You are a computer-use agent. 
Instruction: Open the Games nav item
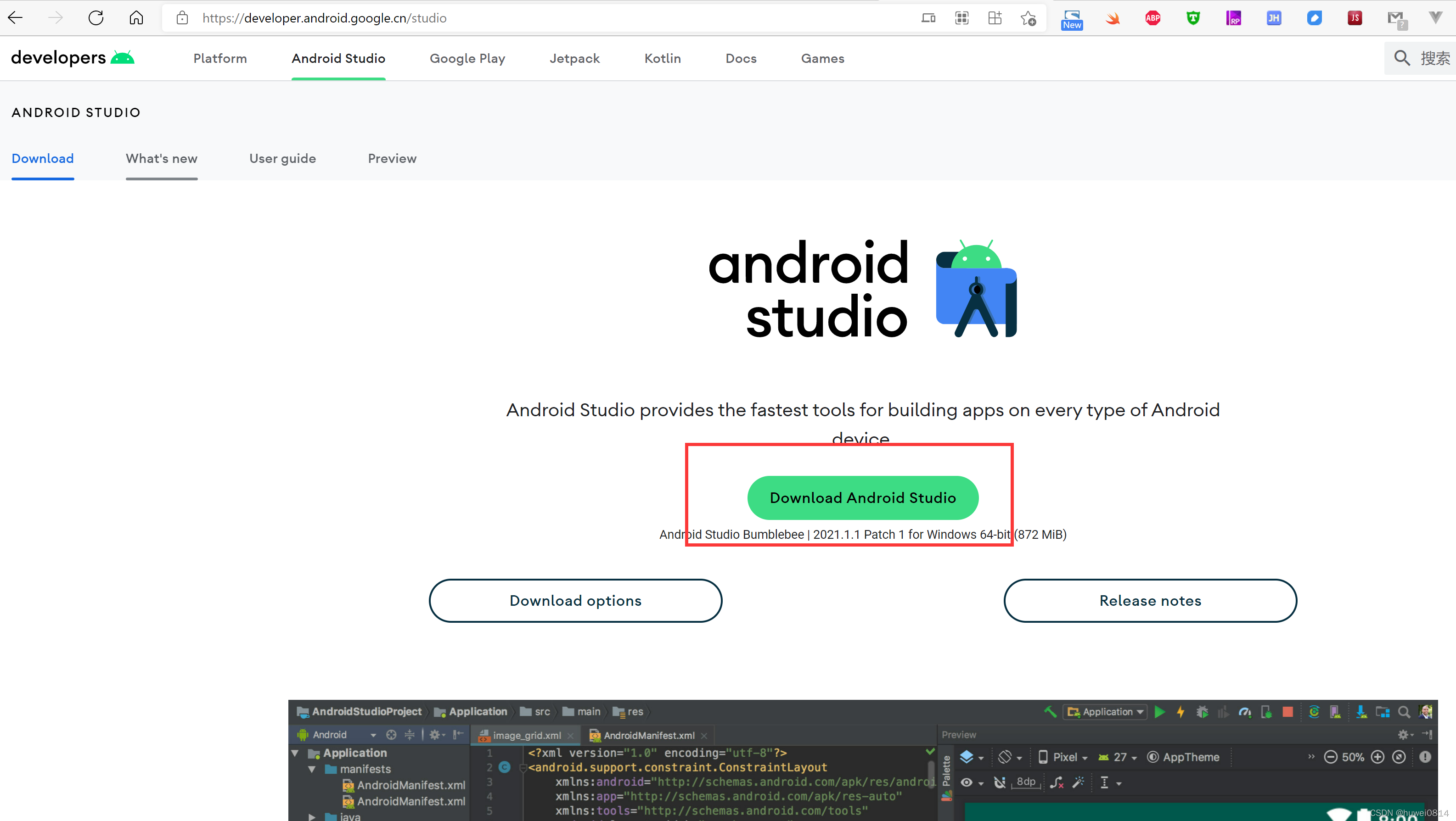pos(822,58)
